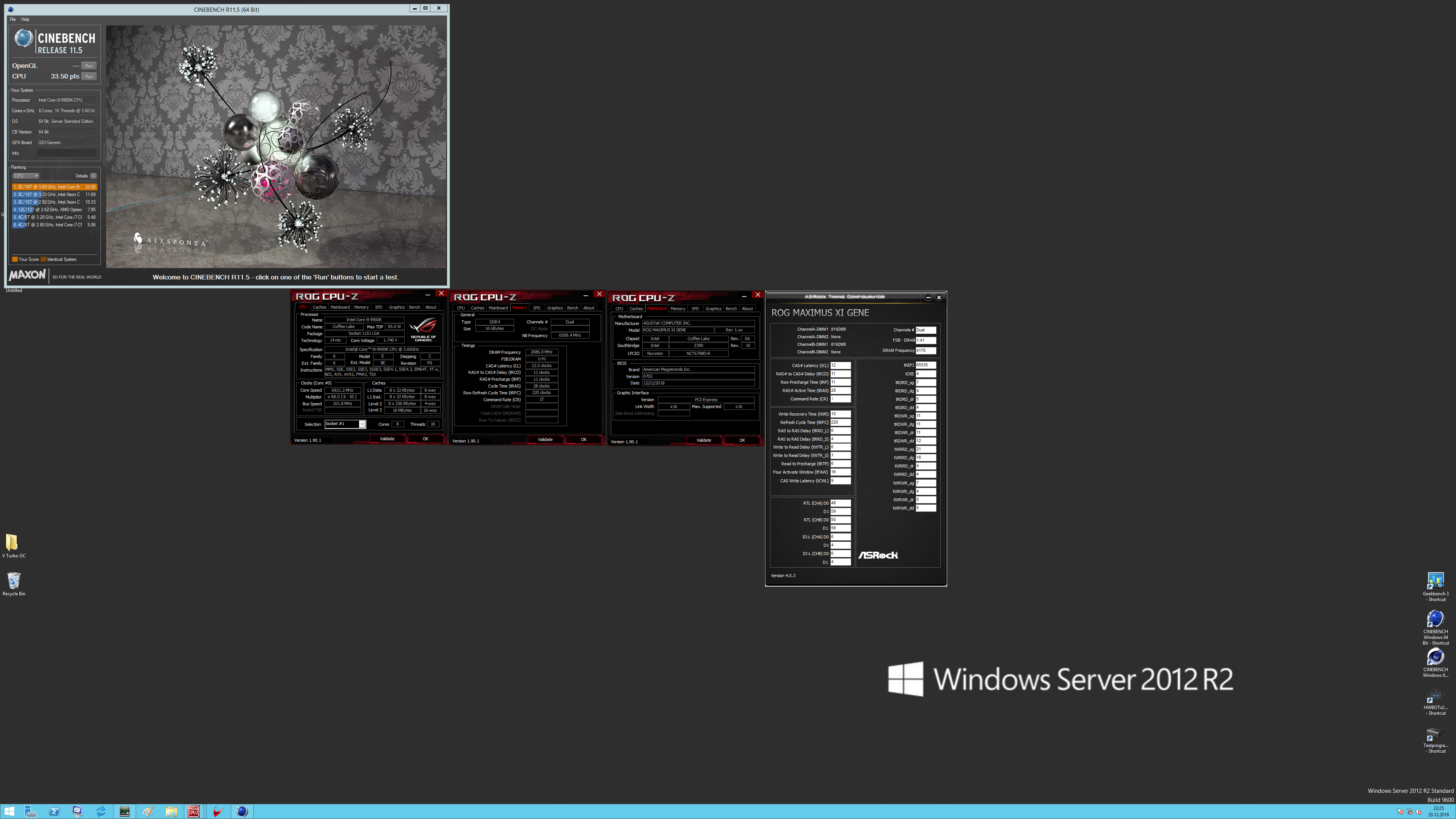This screenshot has height=819, width=1456.
Task: Open the lower CINEBENCH Windows 6... shortcut
Action: point(1435,662)
